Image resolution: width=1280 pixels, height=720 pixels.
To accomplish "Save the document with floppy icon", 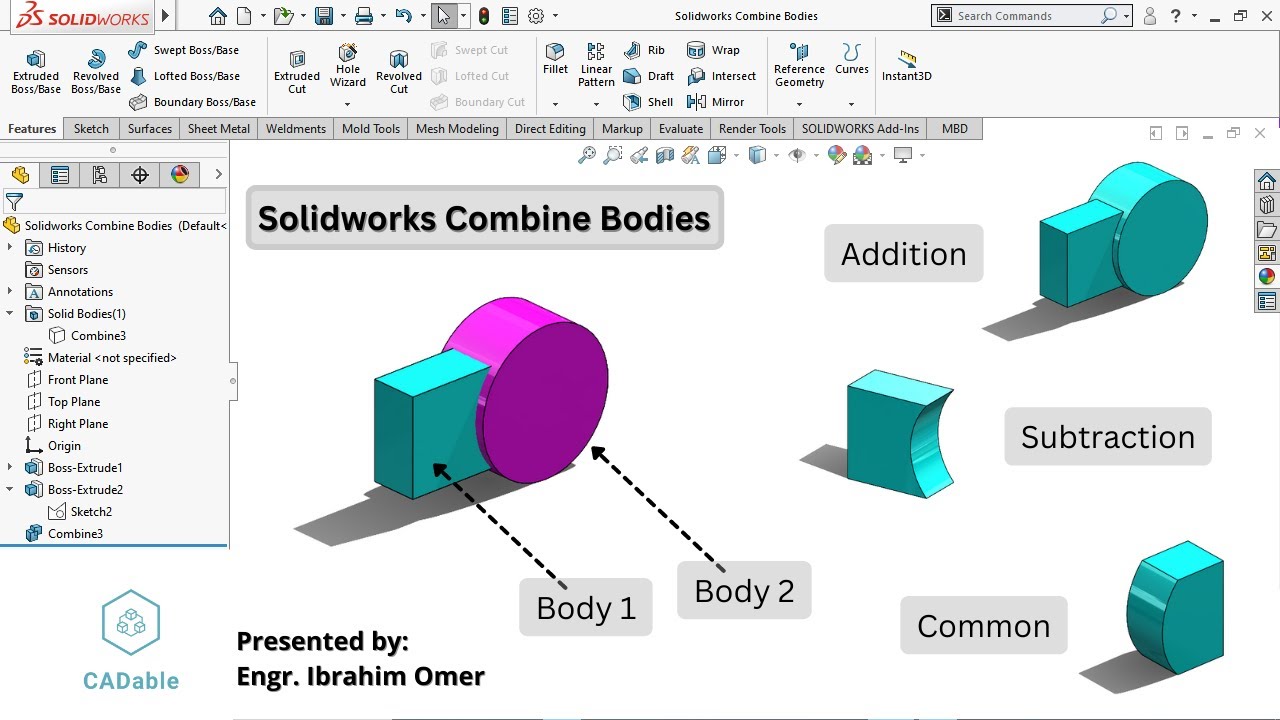I will click(323, 16).
